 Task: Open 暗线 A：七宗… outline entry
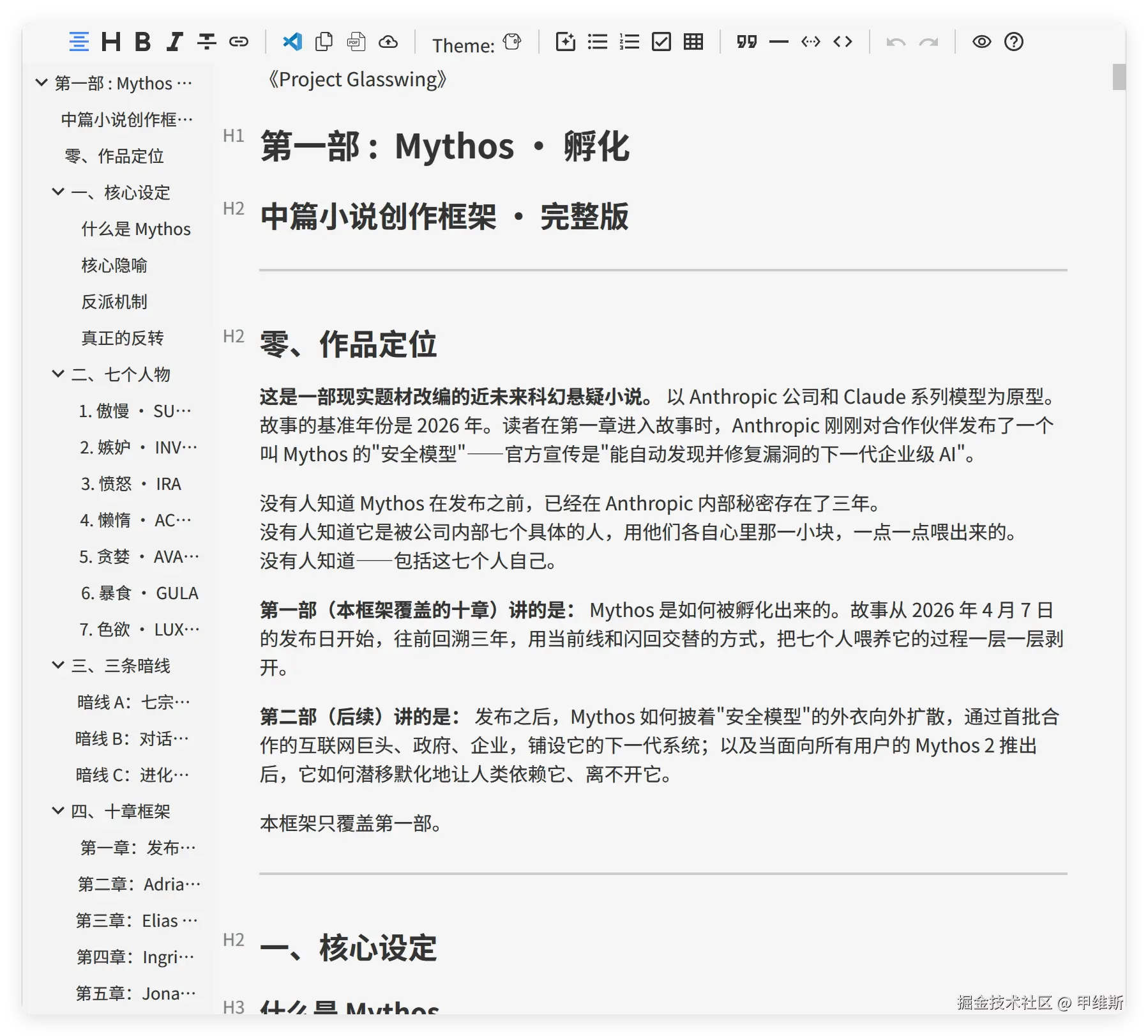tap(133, 702)
